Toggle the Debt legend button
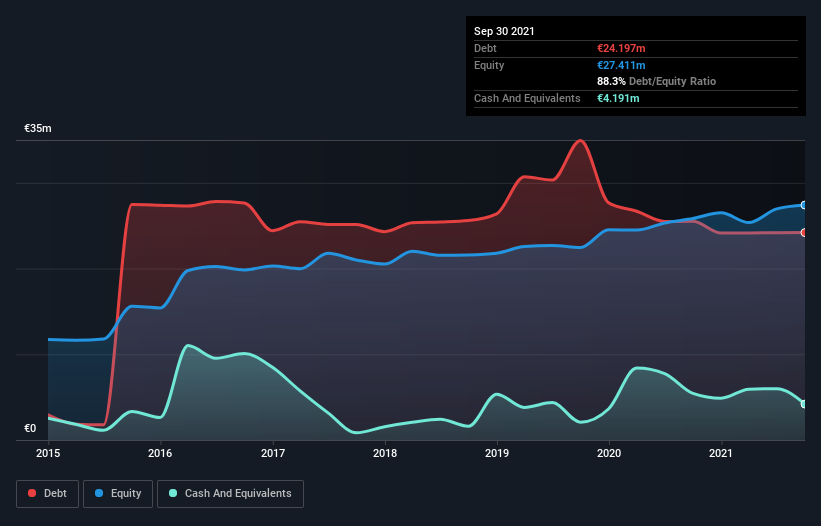This screenshot has height=526, width=821. click(x=48, y=494)
